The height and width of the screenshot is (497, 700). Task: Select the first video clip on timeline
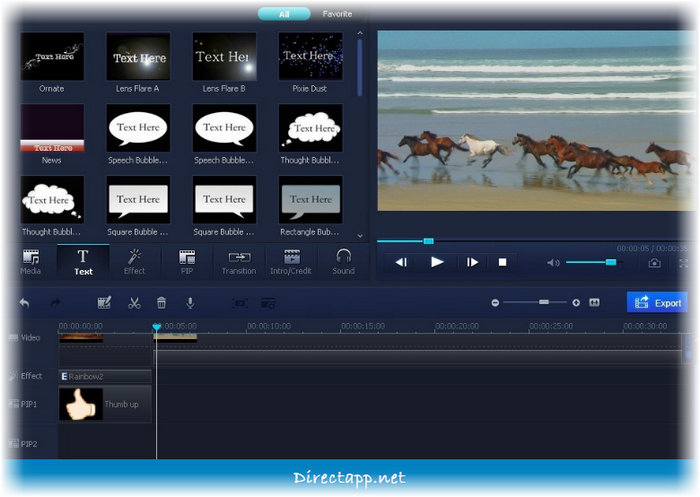[x=81, y=338]
